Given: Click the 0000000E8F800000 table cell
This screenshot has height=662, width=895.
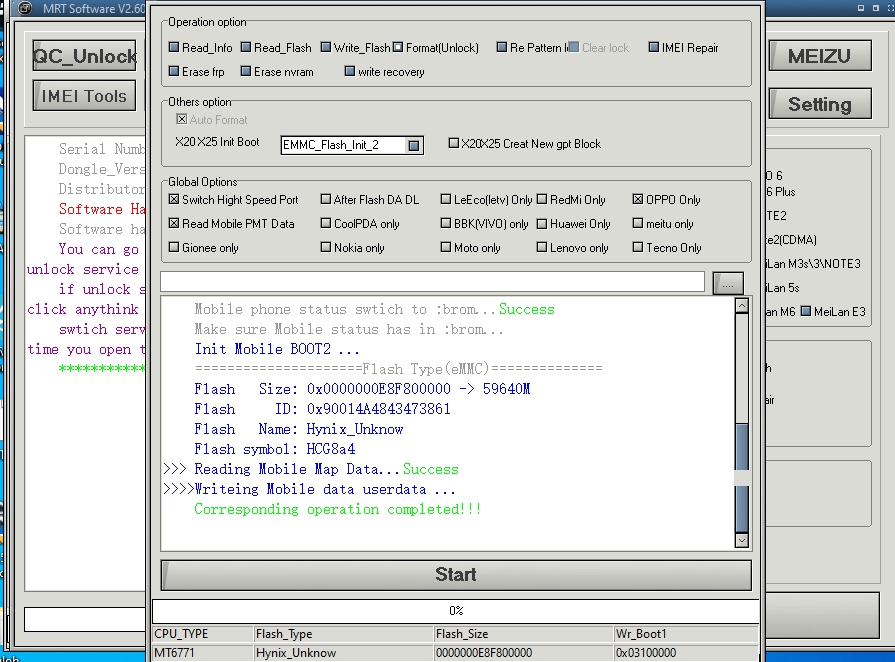Looking at the screenshot, I should (x=523, y=652).
